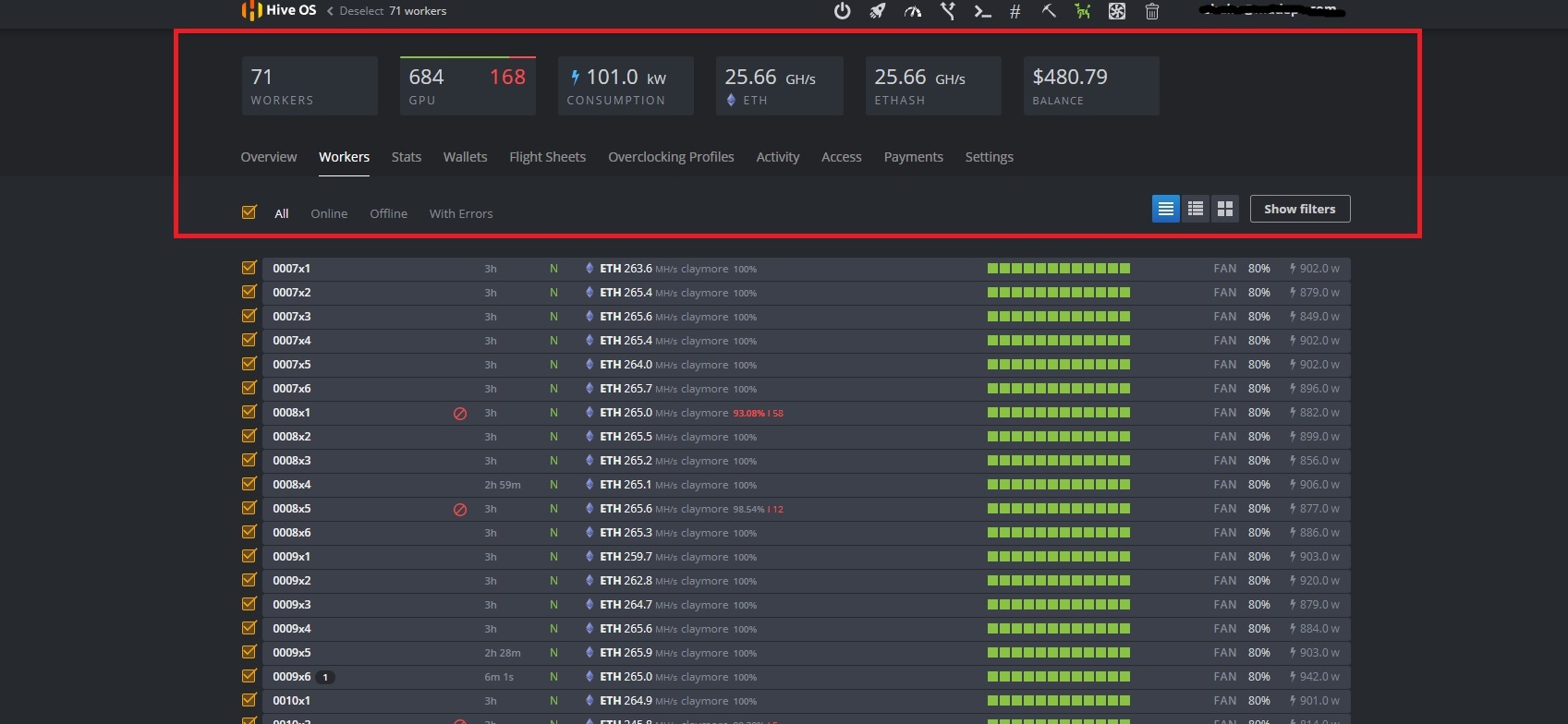Open worker 0008x6 by its name
1568x724 pixels.
292,533
